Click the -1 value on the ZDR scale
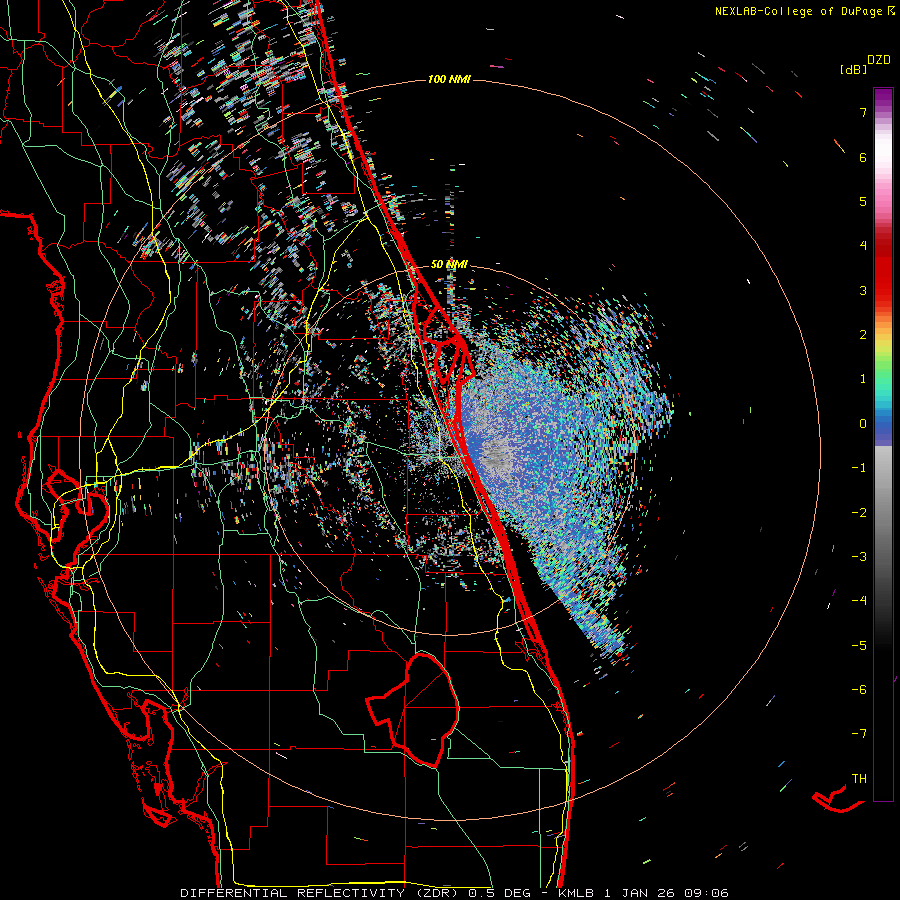This screenshot has height=900, width=900. (859, 468)
